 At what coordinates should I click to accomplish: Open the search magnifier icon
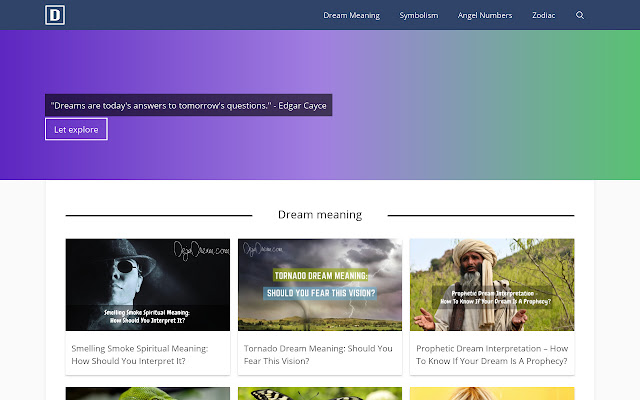point(580,15)
